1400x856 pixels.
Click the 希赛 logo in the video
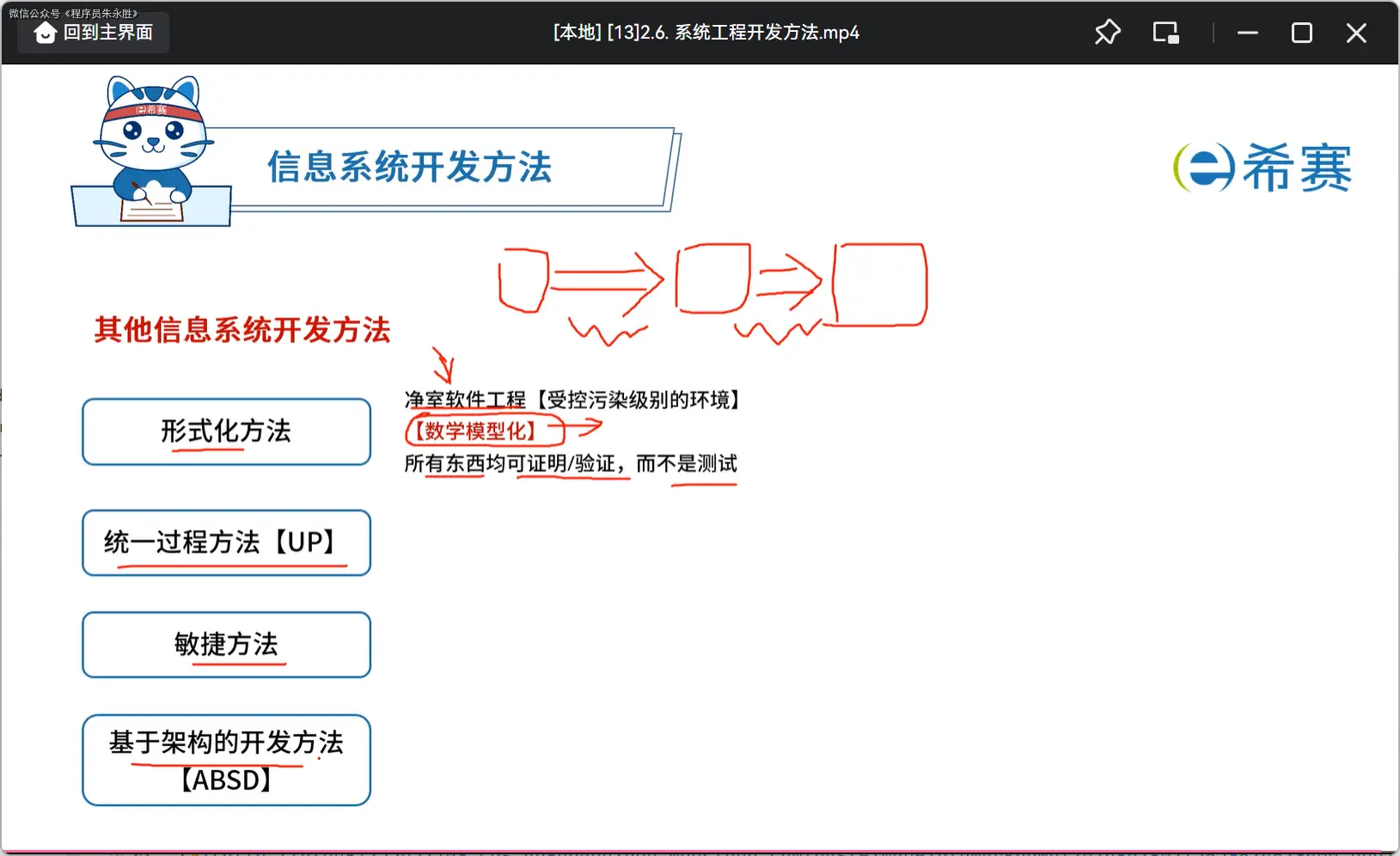[1262, 168]
